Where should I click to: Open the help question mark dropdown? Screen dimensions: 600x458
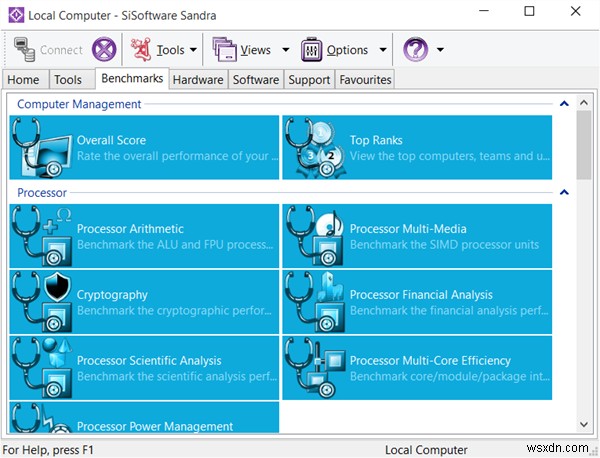point(424,50)
